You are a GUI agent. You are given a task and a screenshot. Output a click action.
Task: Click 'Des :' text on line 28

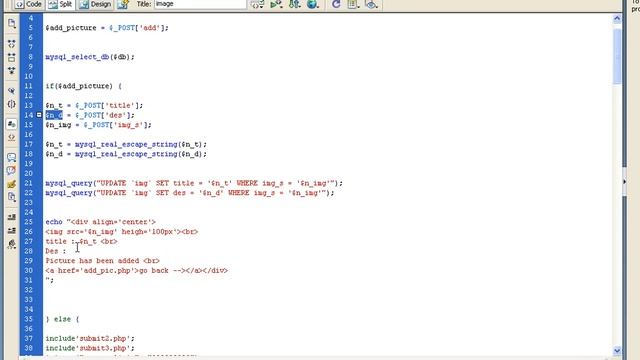pyautogui.click(x=56, y=251)
